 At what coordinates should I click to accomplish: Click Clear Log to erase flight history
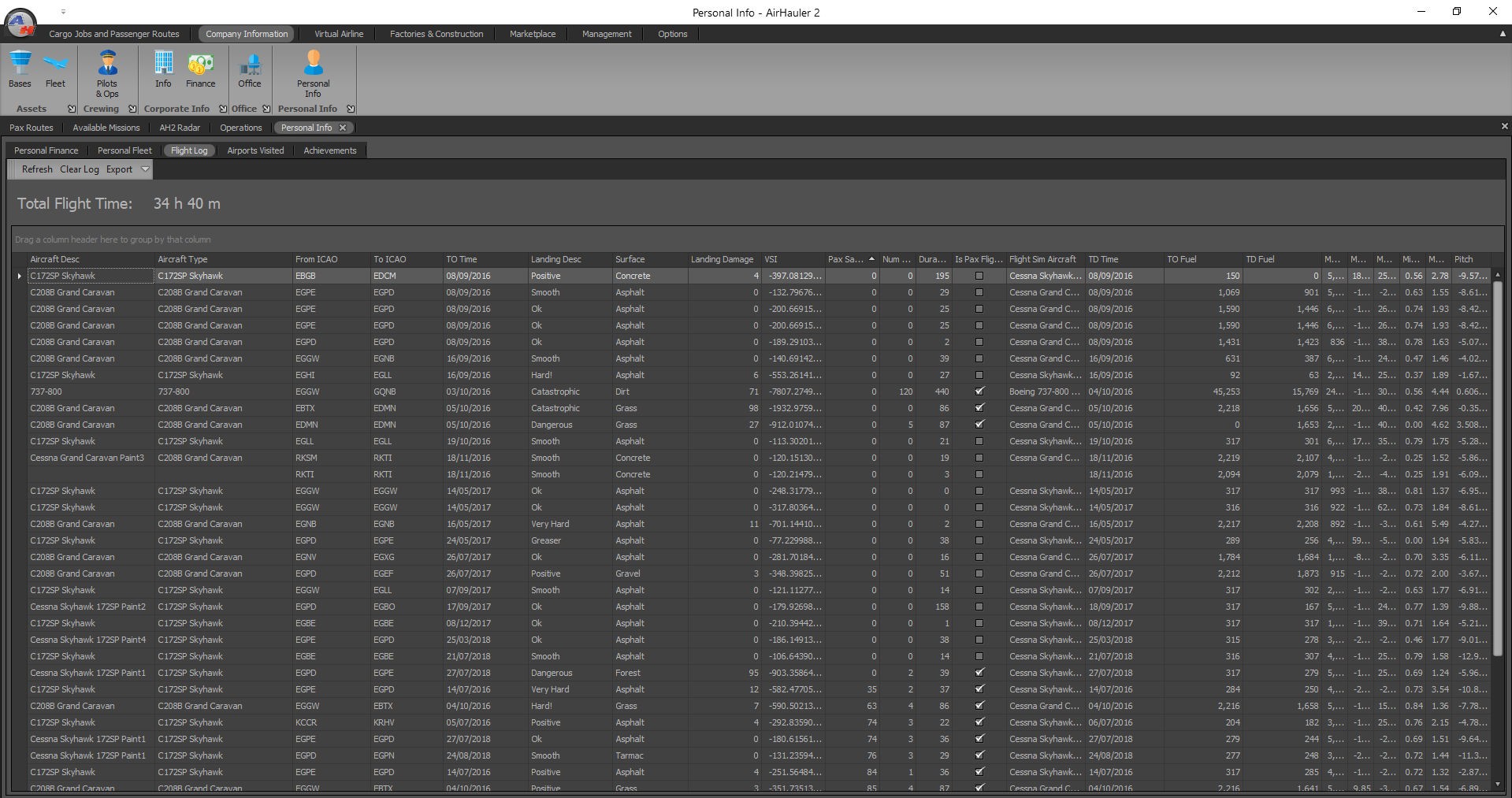click(79, 169)
